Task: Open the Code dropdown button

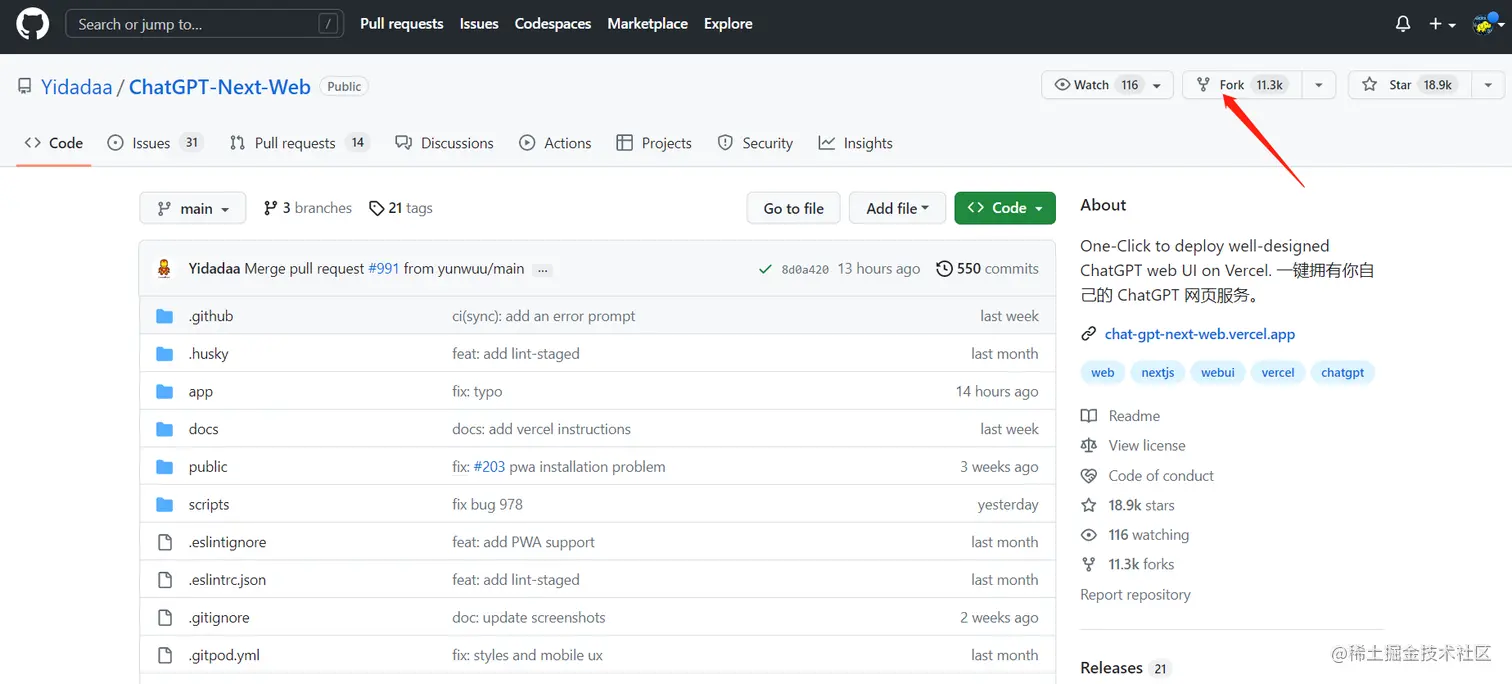Action: [x=1005, y=207]
